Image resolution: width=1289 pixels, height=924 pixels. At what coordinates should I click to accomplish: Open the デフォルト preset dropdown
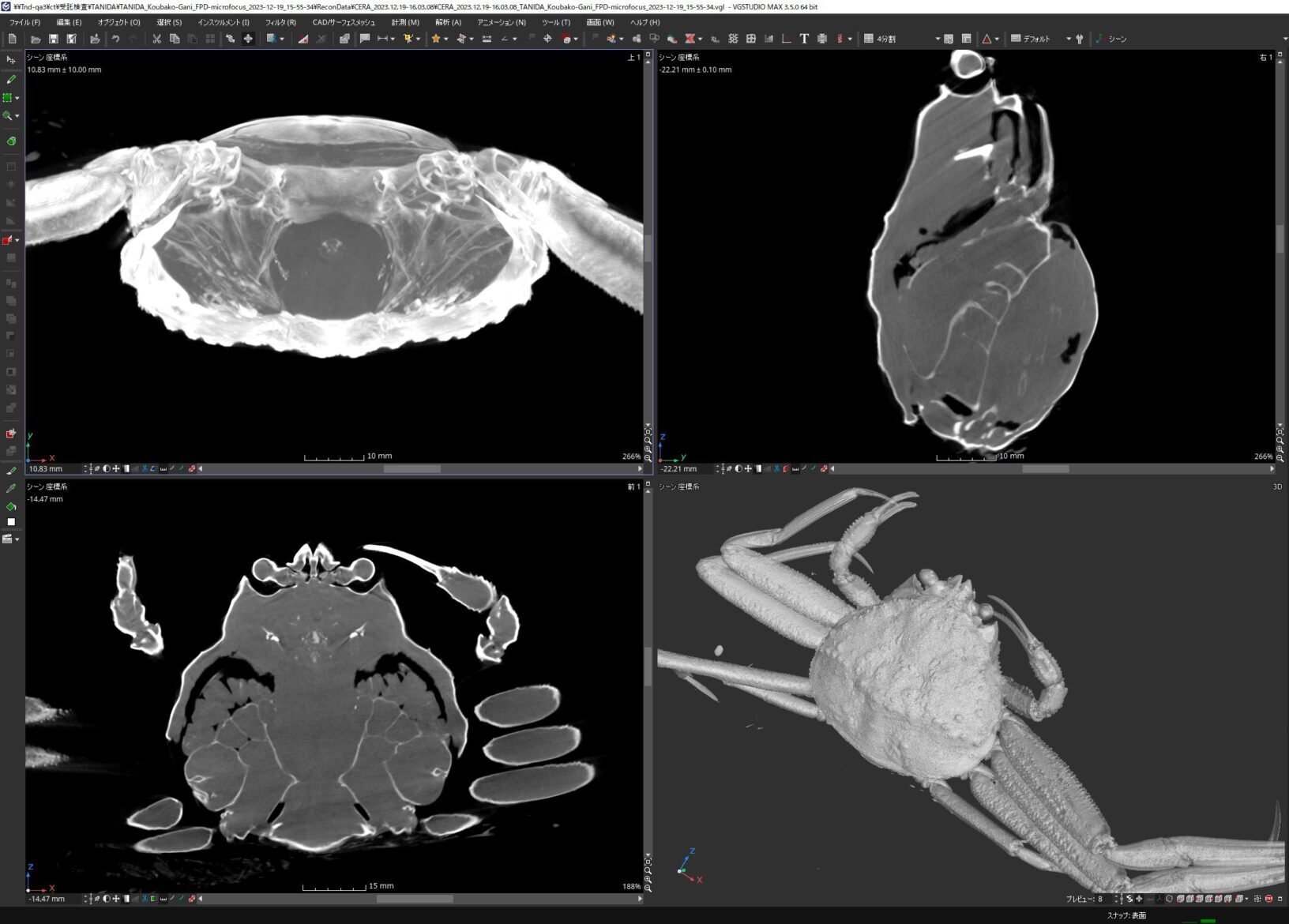coord(1068,39)
